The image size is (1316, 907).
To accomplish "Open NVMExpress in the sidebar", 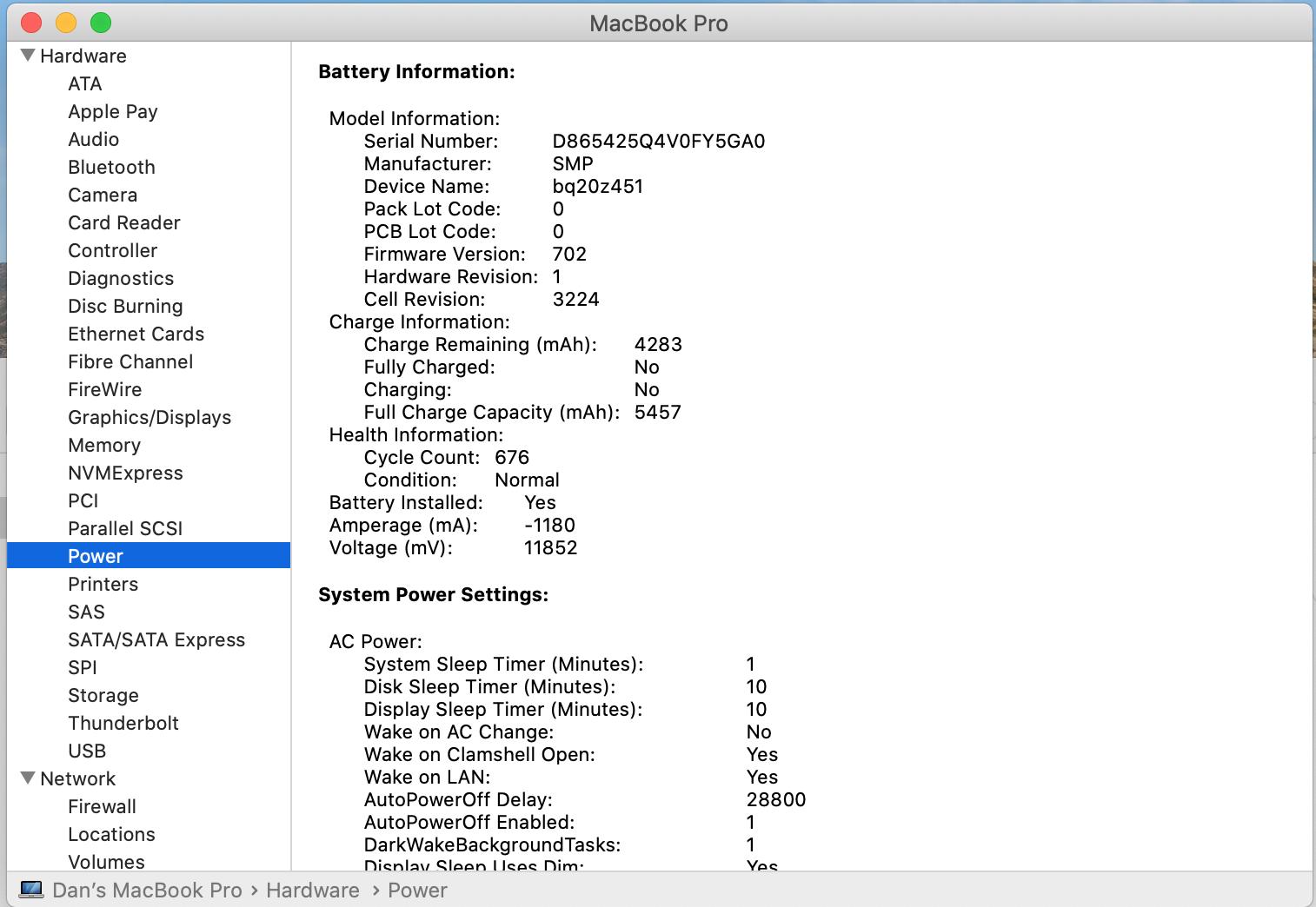I will 126,473.
